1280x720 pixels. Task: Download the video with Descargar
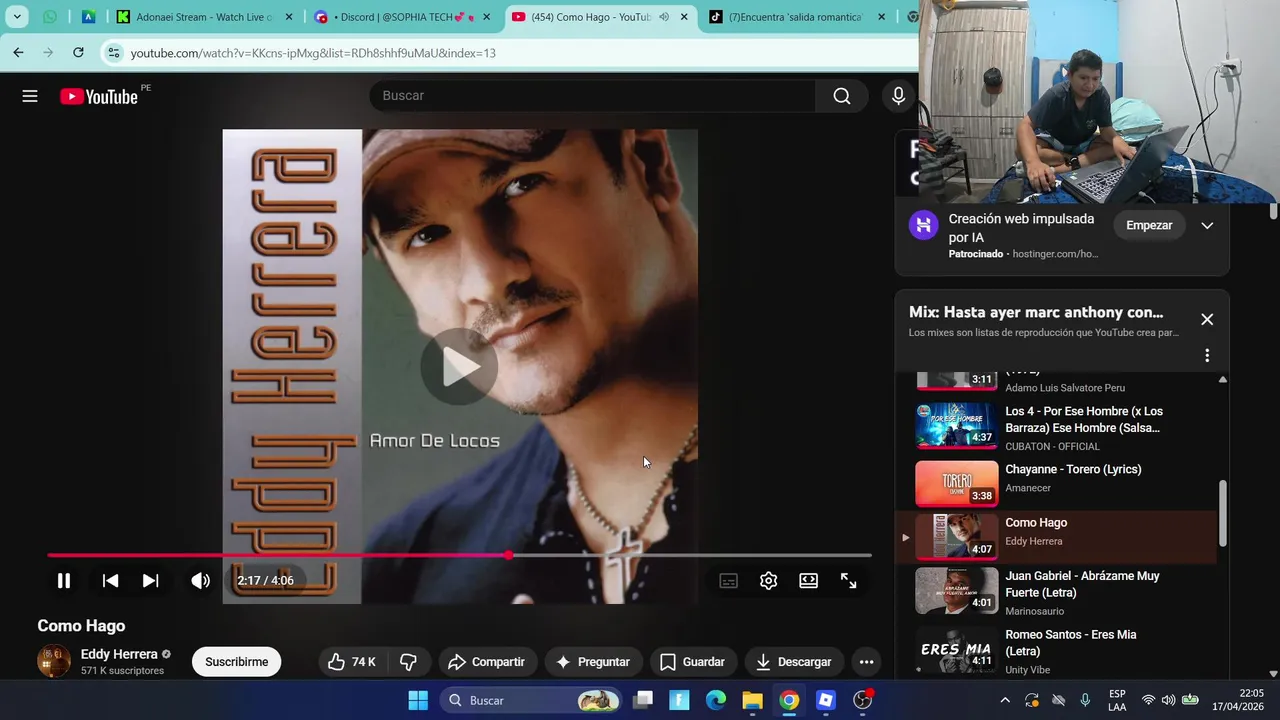[x=794, y=662]
